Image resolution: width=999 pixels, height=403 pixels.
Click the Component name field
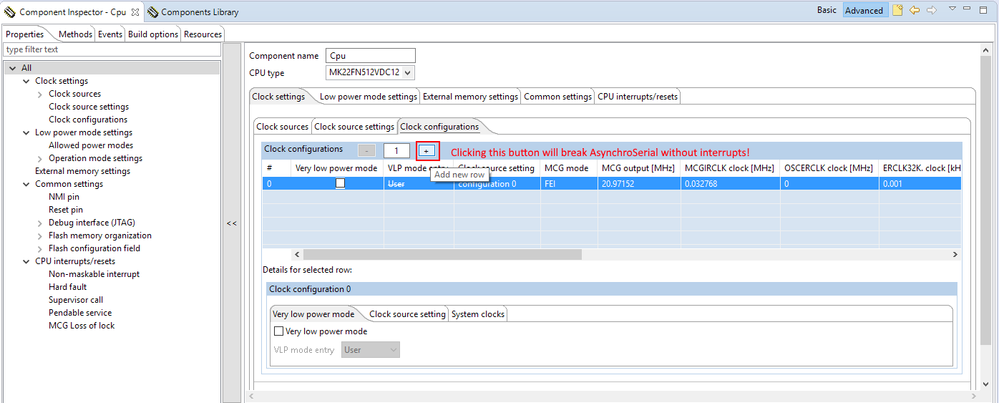pyautogui.click(x=370, y=55)
